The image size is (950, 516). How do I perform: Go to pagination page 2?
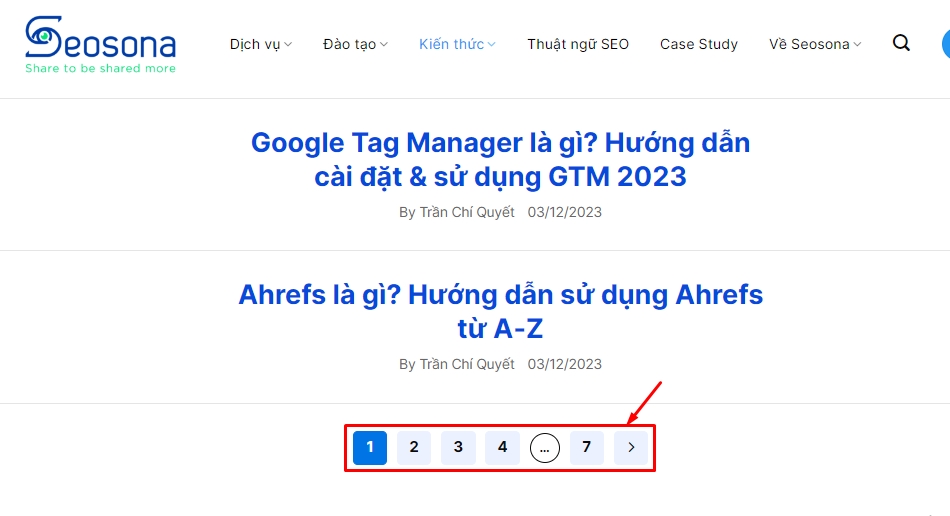[414, 448]
